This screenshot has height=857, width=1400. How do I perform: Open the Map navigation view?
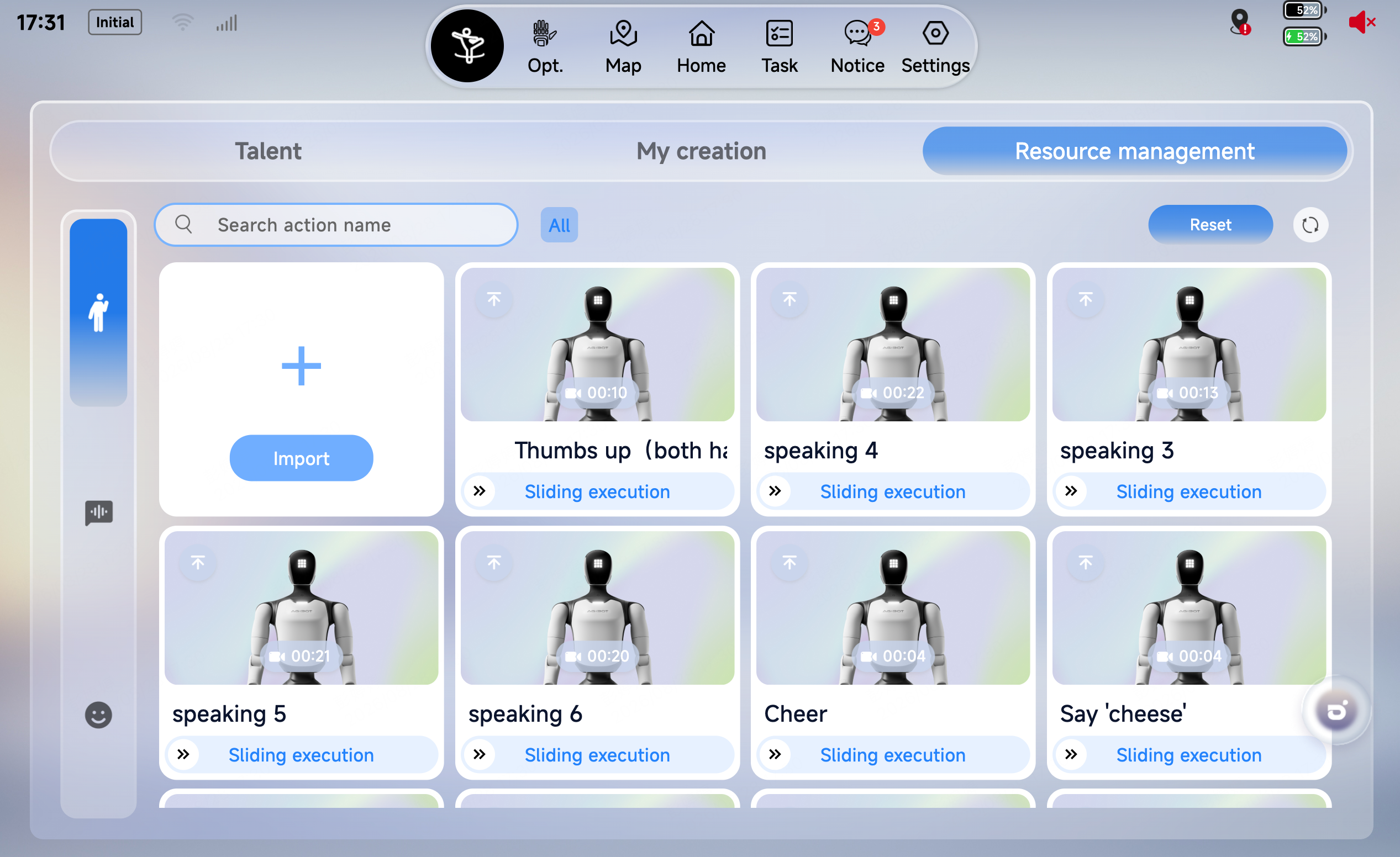tap(623, 47)
